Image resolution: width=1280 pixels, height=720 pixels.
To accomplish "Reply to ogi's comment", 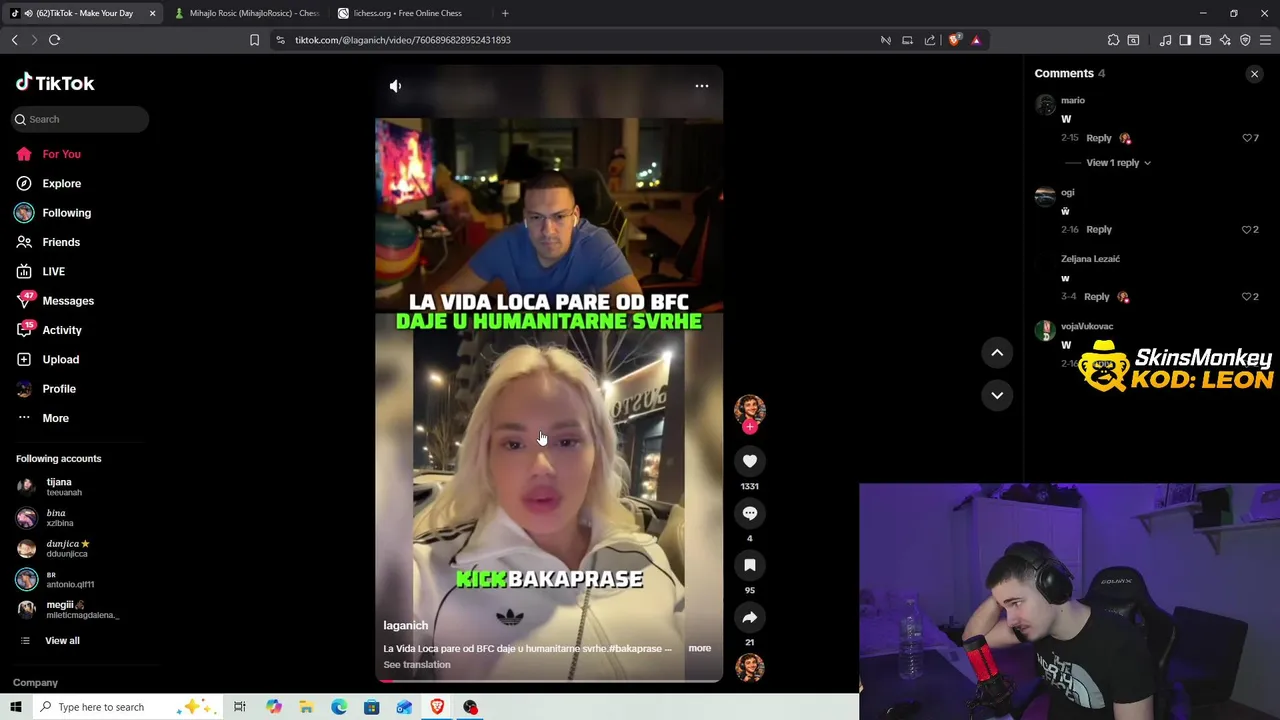I will 1098,230.
